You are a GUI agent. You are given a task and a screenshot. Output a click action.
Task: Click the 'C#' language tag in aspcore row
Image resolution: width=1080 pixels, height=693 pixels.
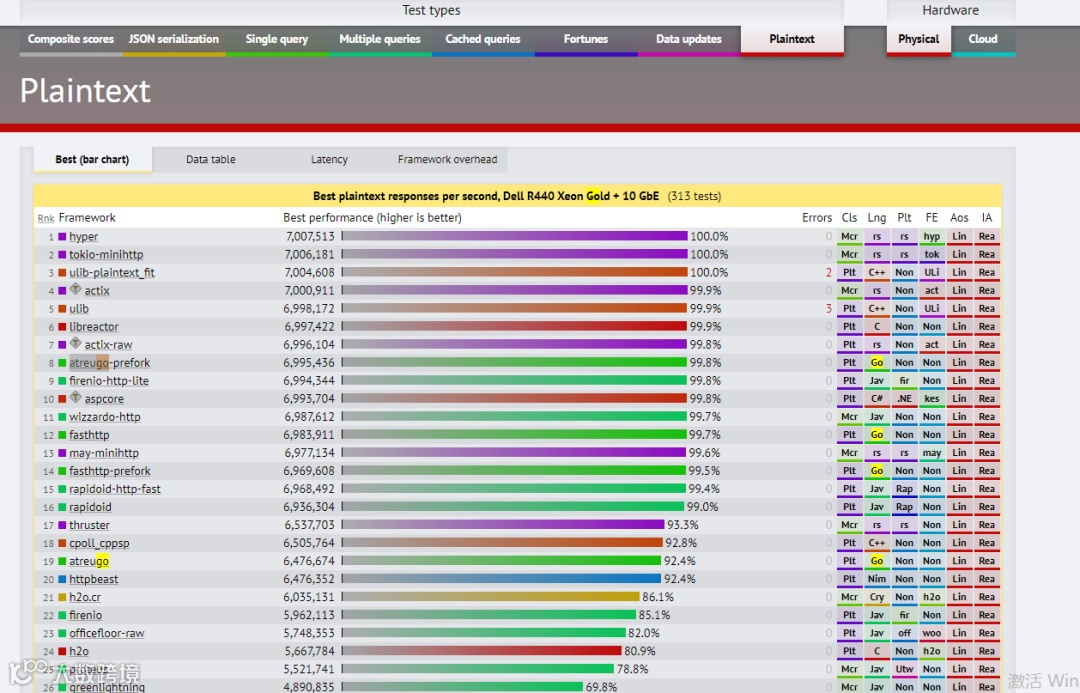tap(877, 399)
